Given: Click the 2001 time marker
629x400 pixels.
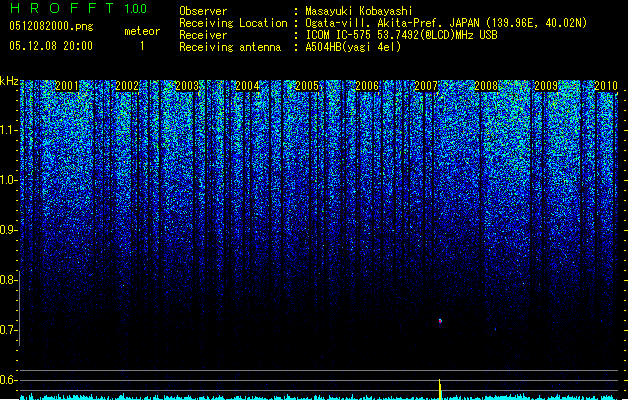Looking at the screenshot, I should 67,86.
